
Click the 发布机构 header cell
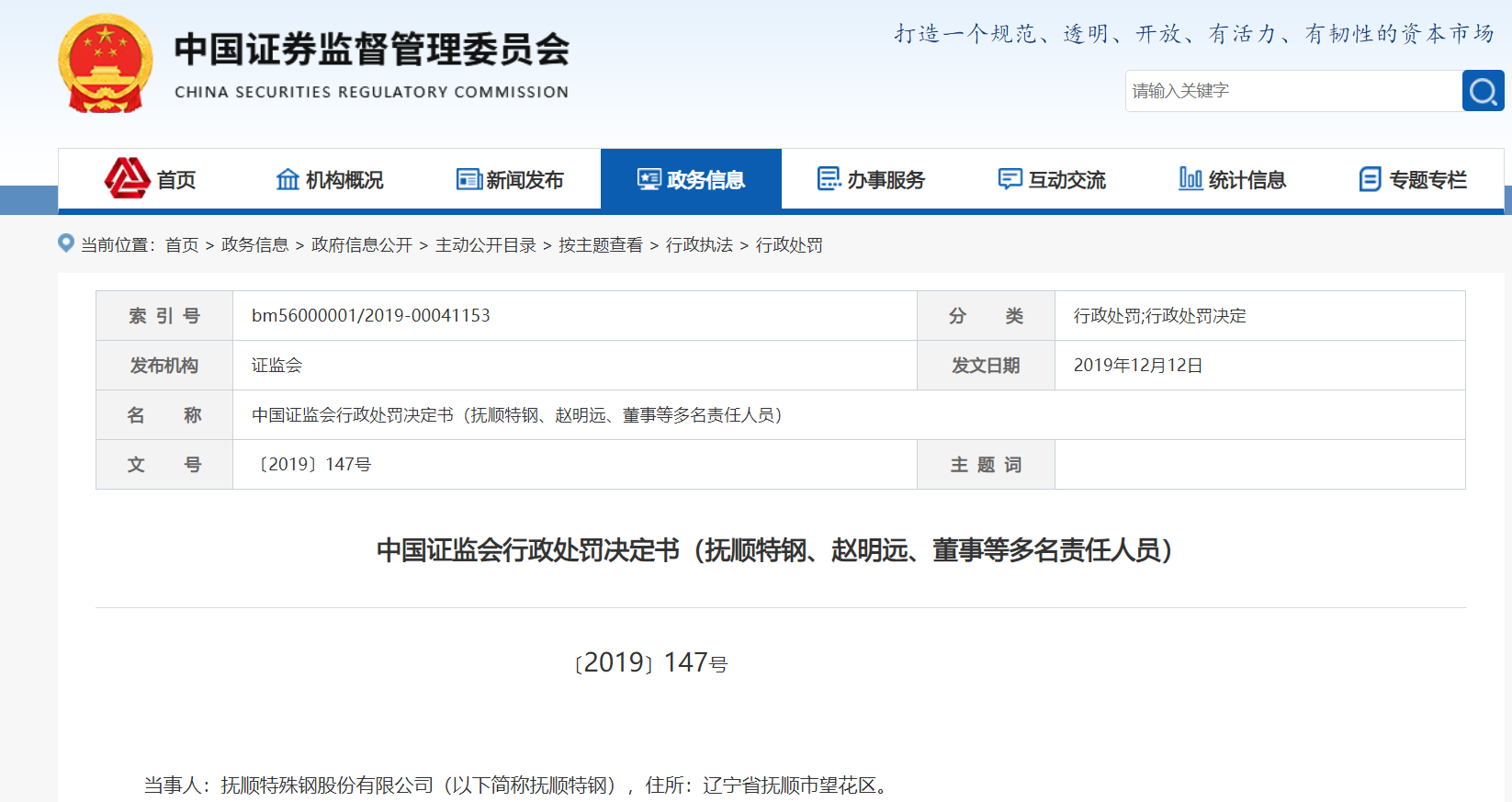tap(164, 366)
